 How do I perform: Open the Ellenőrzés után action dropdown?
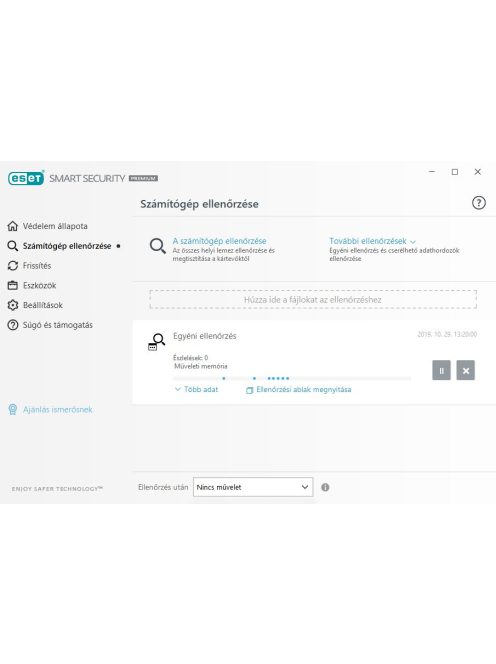click(253, 487)
